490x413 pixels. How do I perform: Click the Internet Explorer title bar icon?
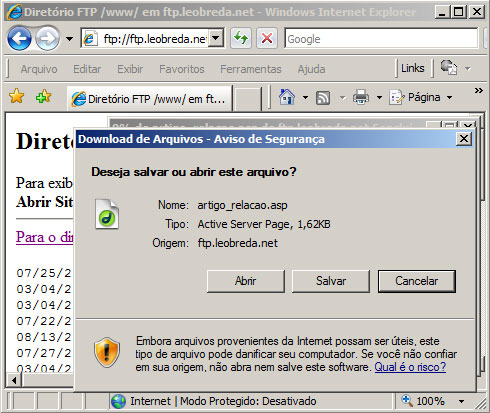[14, 12]
